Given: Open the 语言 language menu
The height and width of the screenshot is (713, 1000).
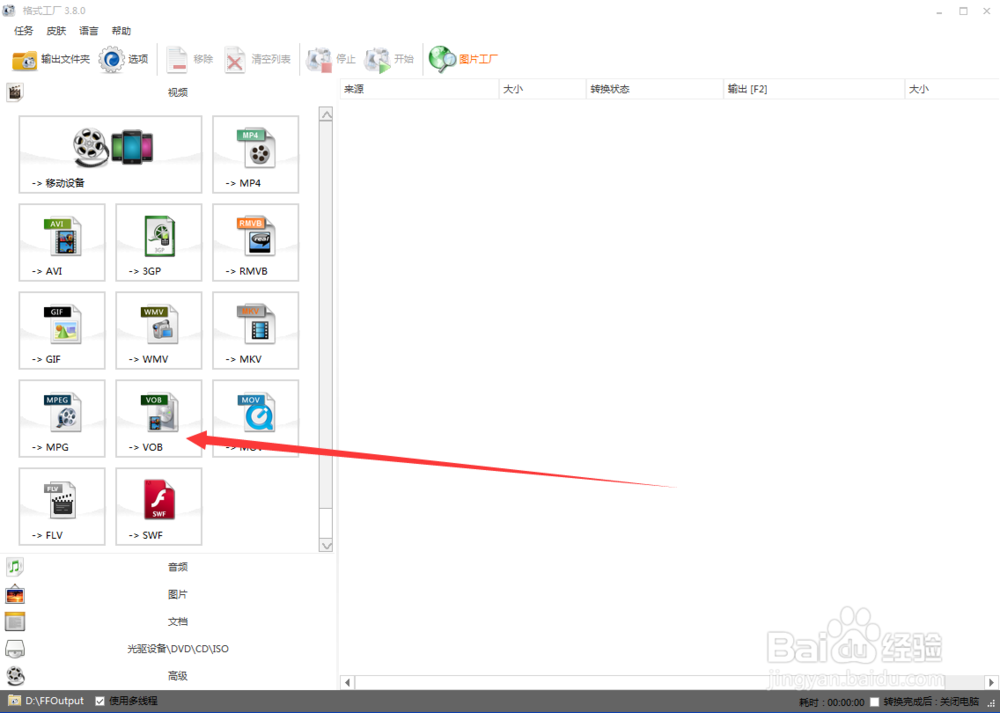Looking at the screenshot, I should [89, 31].
